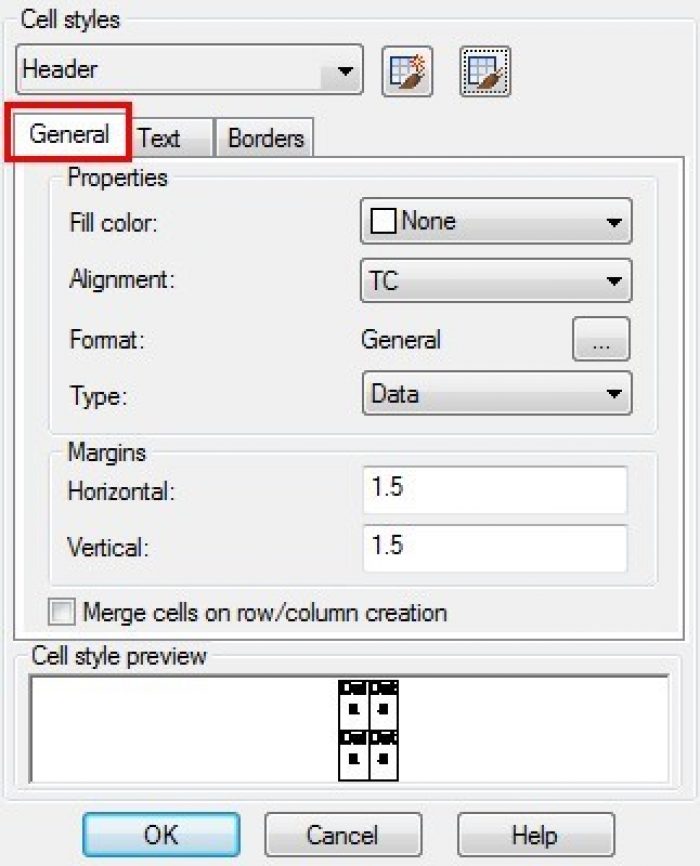This screenshot has height=866, width=700.
Task: Expand the Type Data dropdown
Action: 497,393
